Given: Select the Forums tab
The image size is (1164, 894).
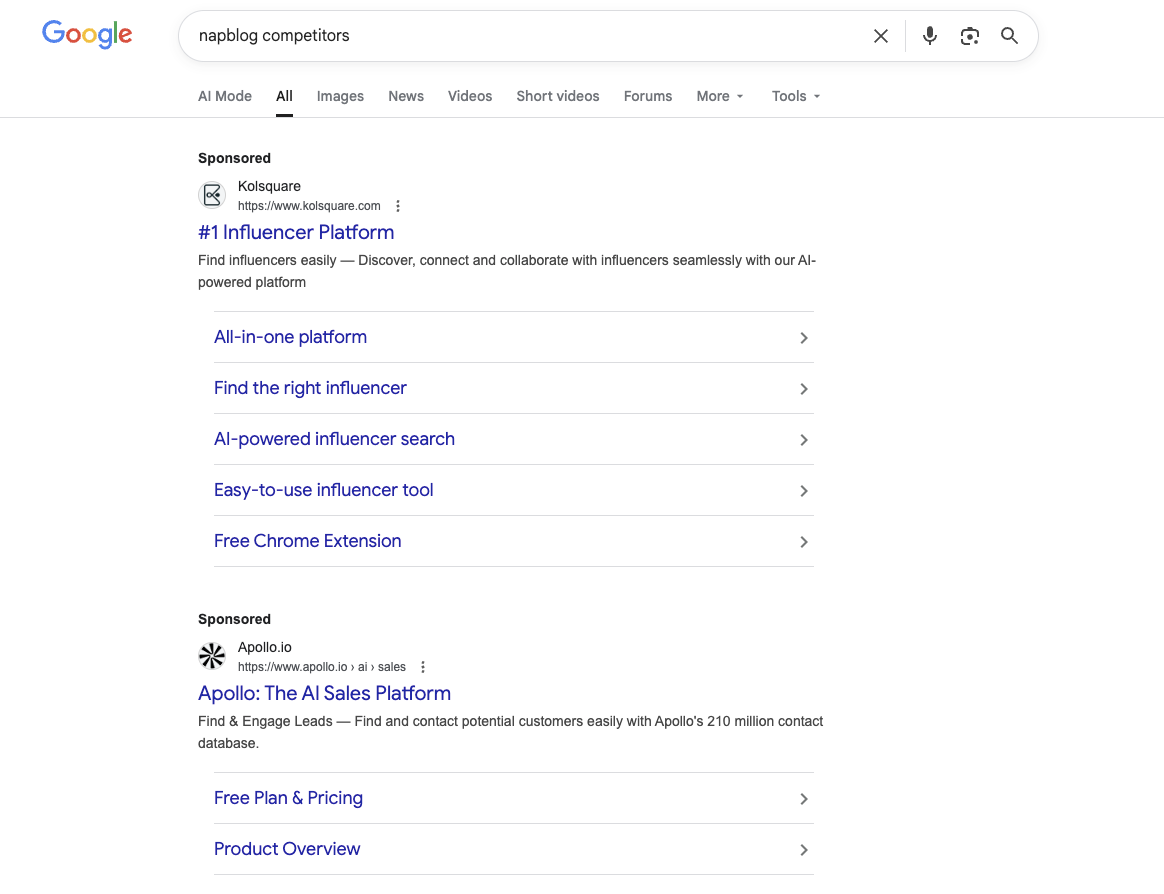Looking at the screenshot, I should (648, 96).
